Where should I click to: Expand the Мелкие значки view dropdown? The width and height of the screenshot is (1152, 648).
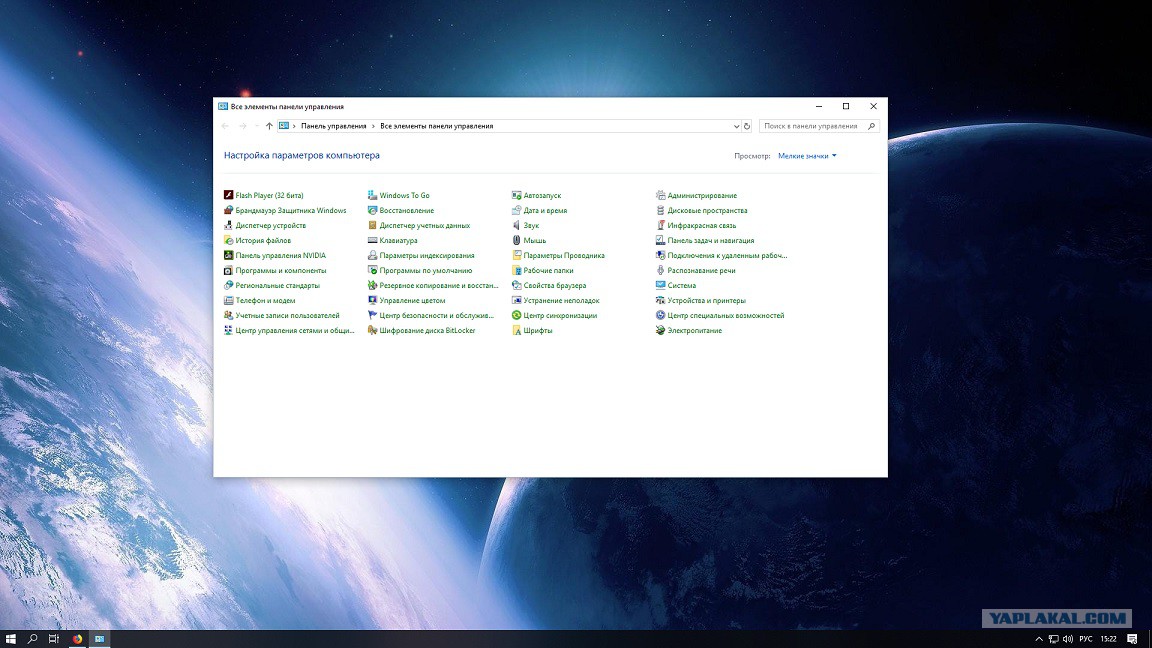pyautogui.click(x=807, y=156)
